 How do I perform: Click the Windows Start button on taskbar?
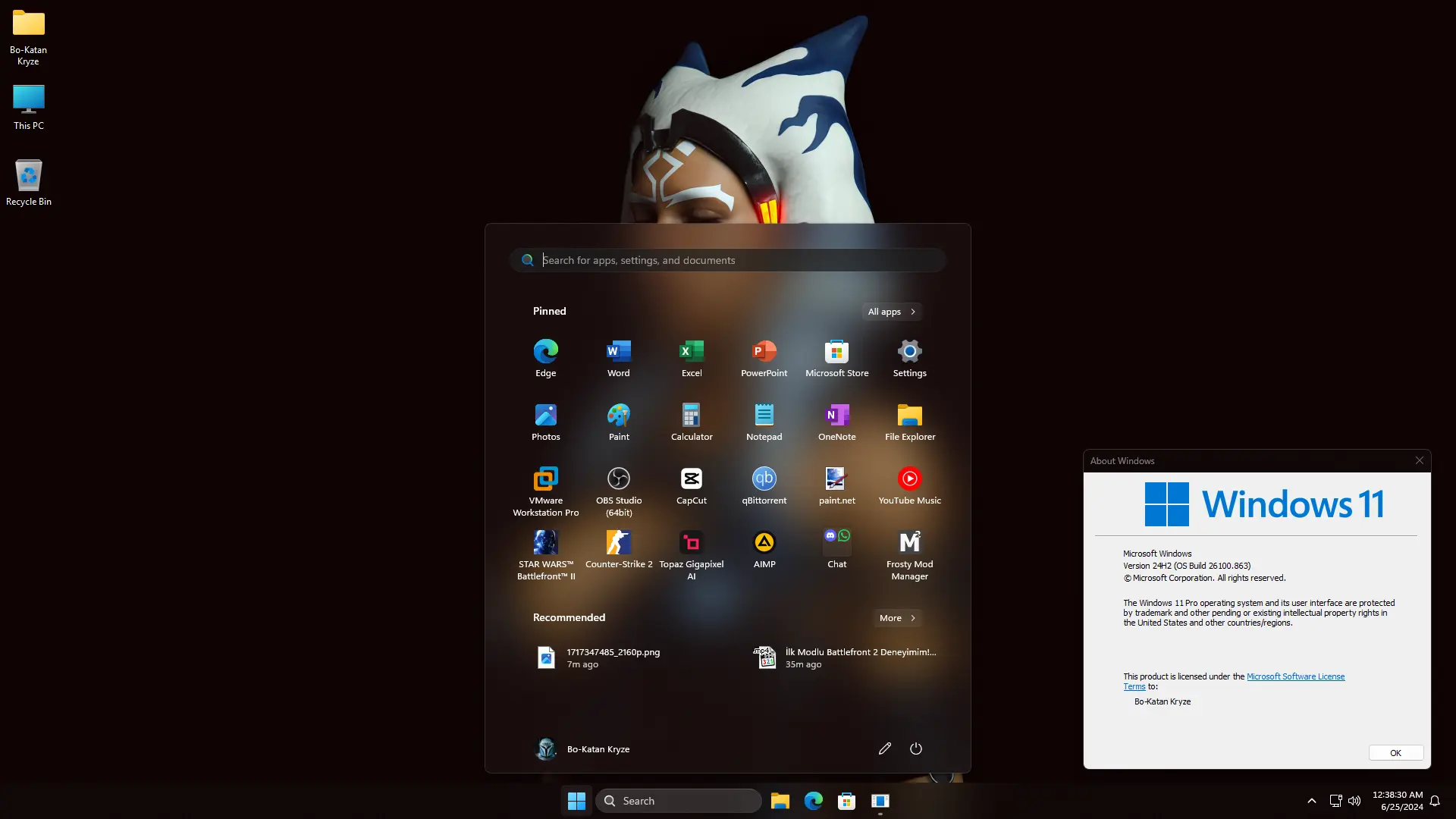pos(576,801)
